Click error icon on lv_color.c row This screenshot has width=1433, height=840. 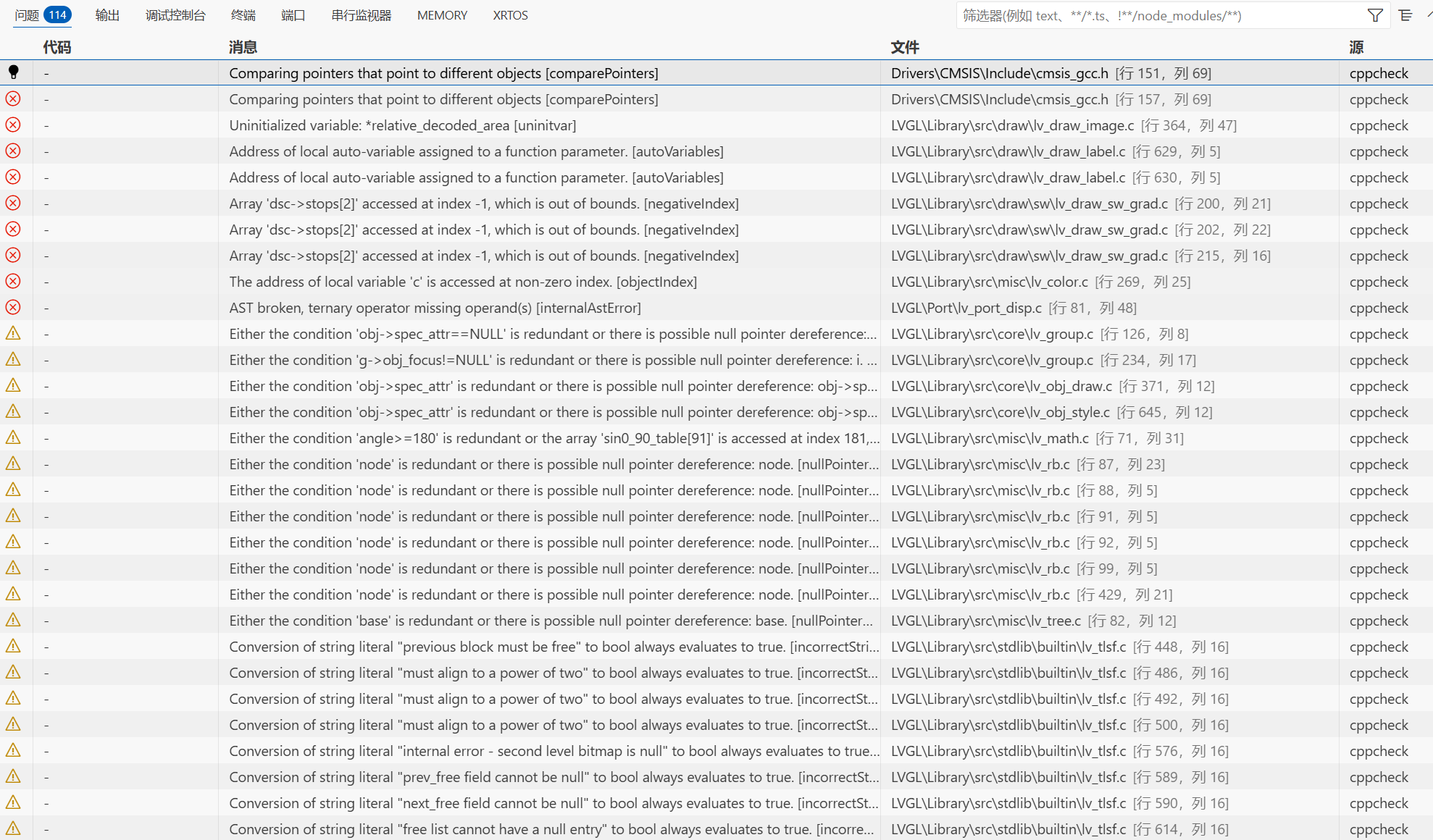pyautogui.click(x=13, y=281)
